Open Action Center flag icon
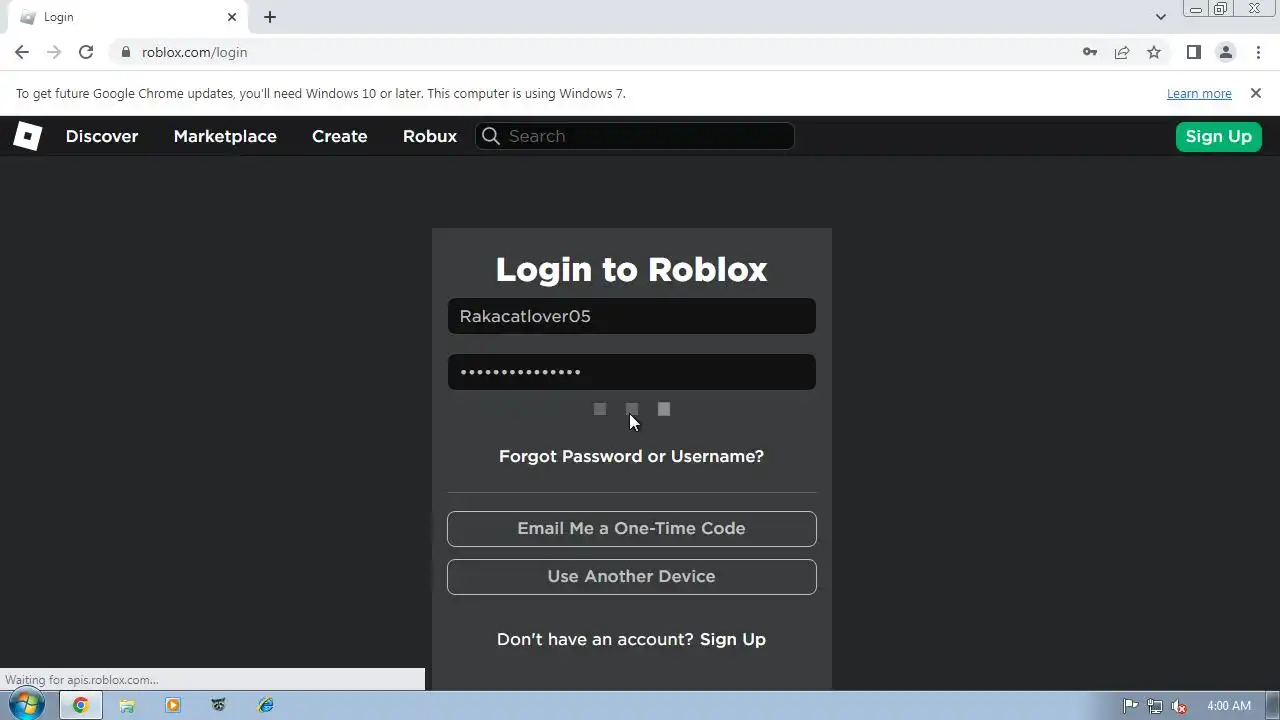Image resolution: width=1280 pixels, height=720 pixels. coord(1131,706)
